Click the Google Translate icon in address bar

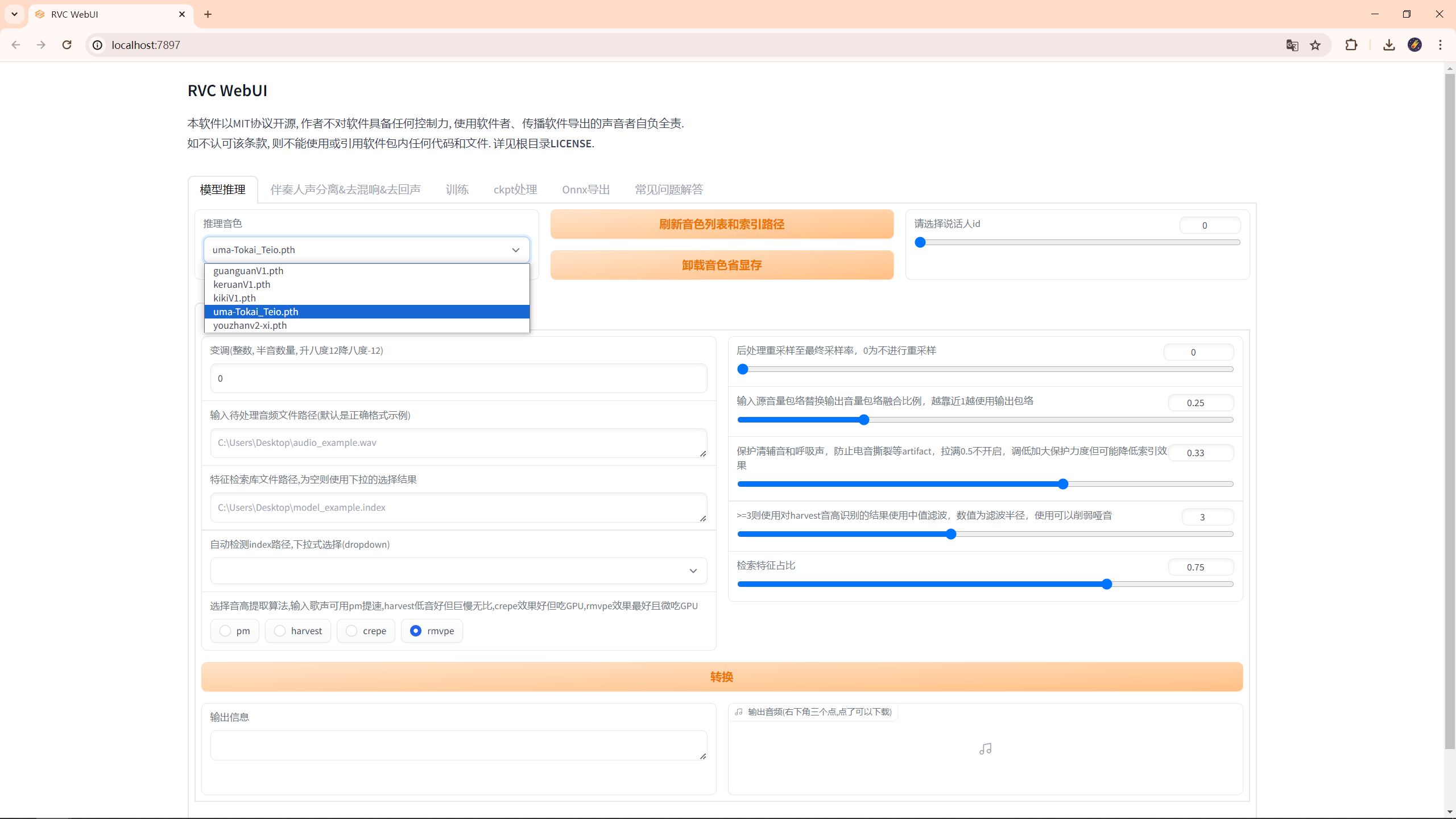1292,45
